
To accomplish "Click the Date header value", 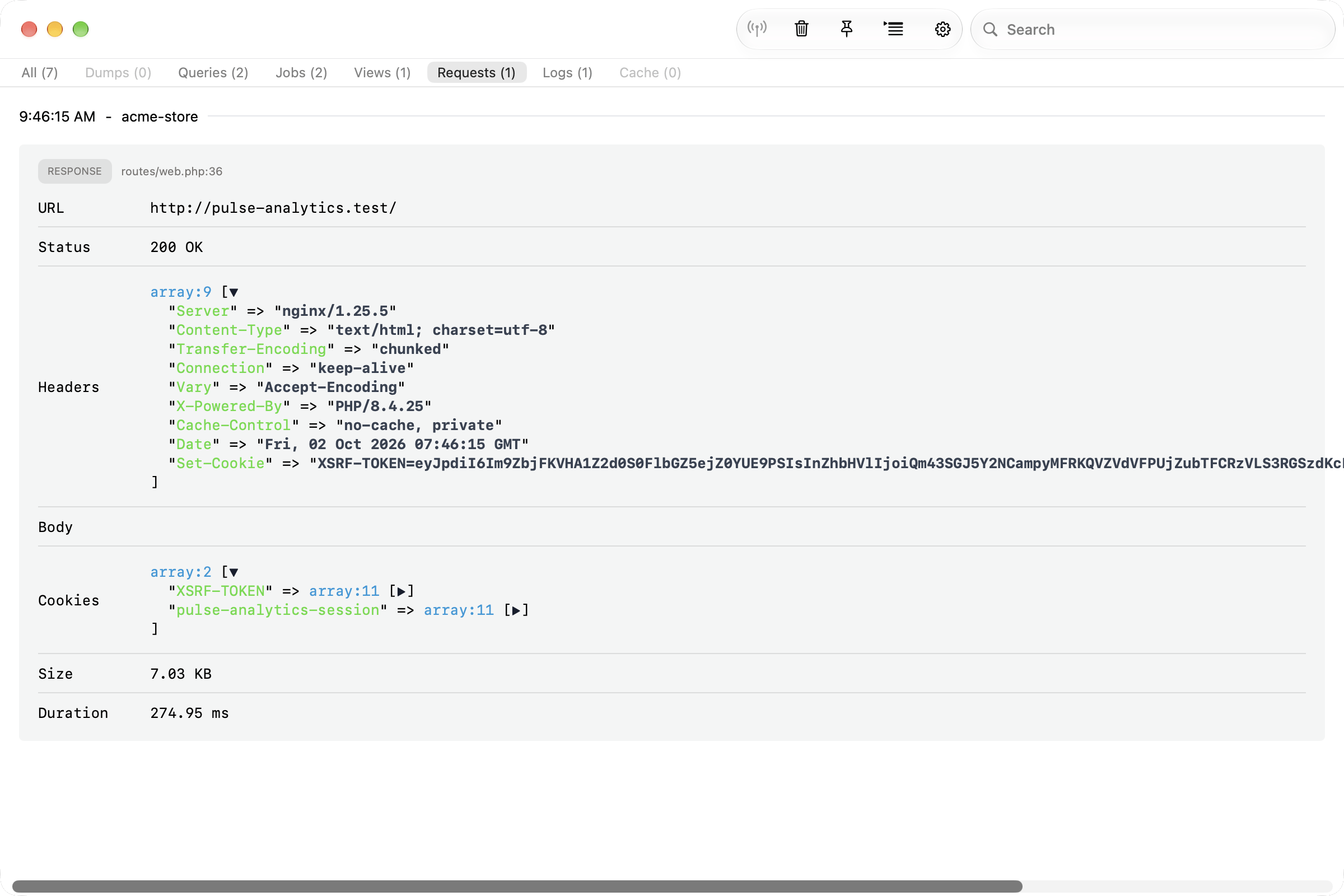I will coord(392,445).
